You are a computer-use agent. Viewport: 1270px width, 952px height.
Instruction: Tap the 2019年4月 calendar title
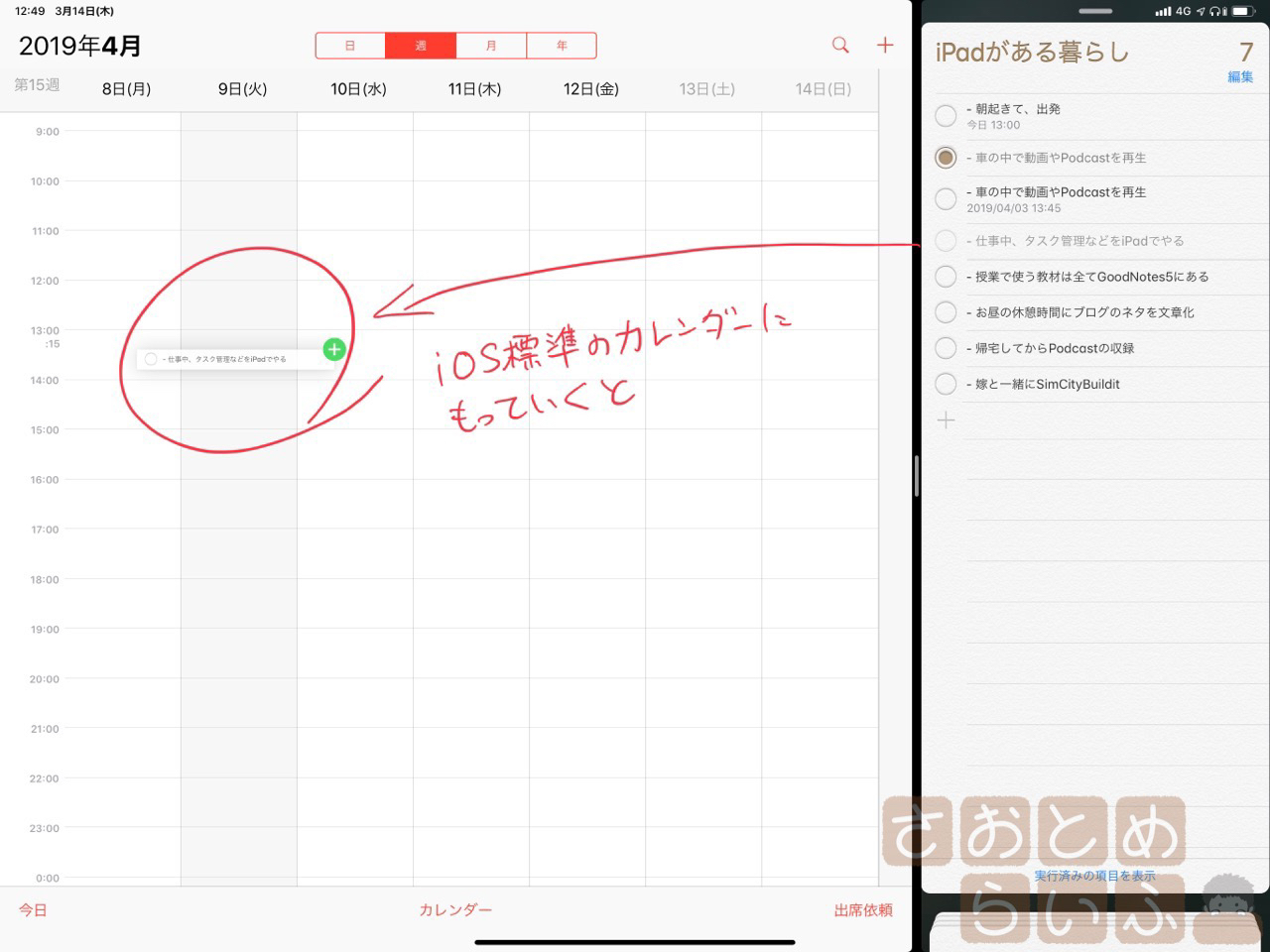(80, 46)
